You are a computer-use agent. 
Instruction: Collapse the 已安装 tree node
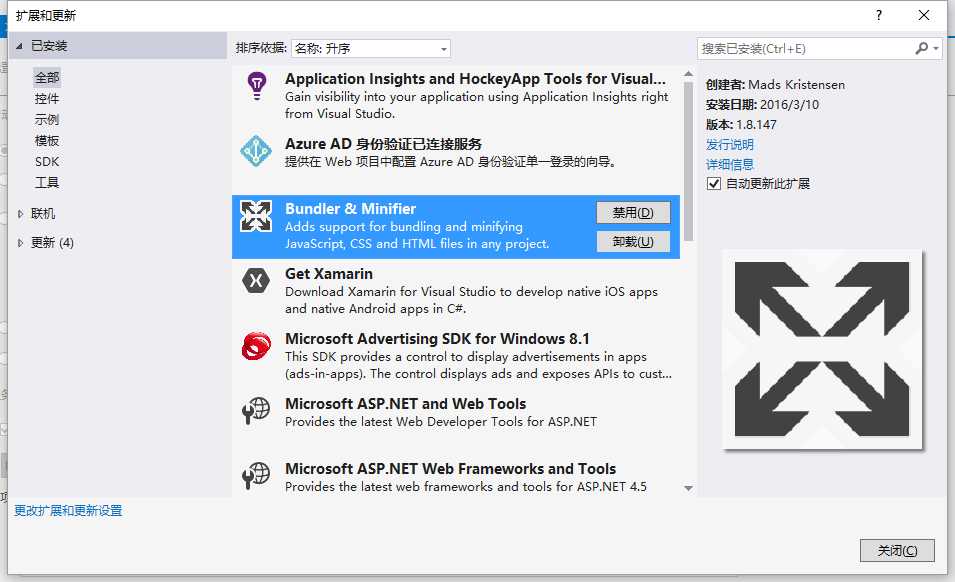tap(19, 46)
